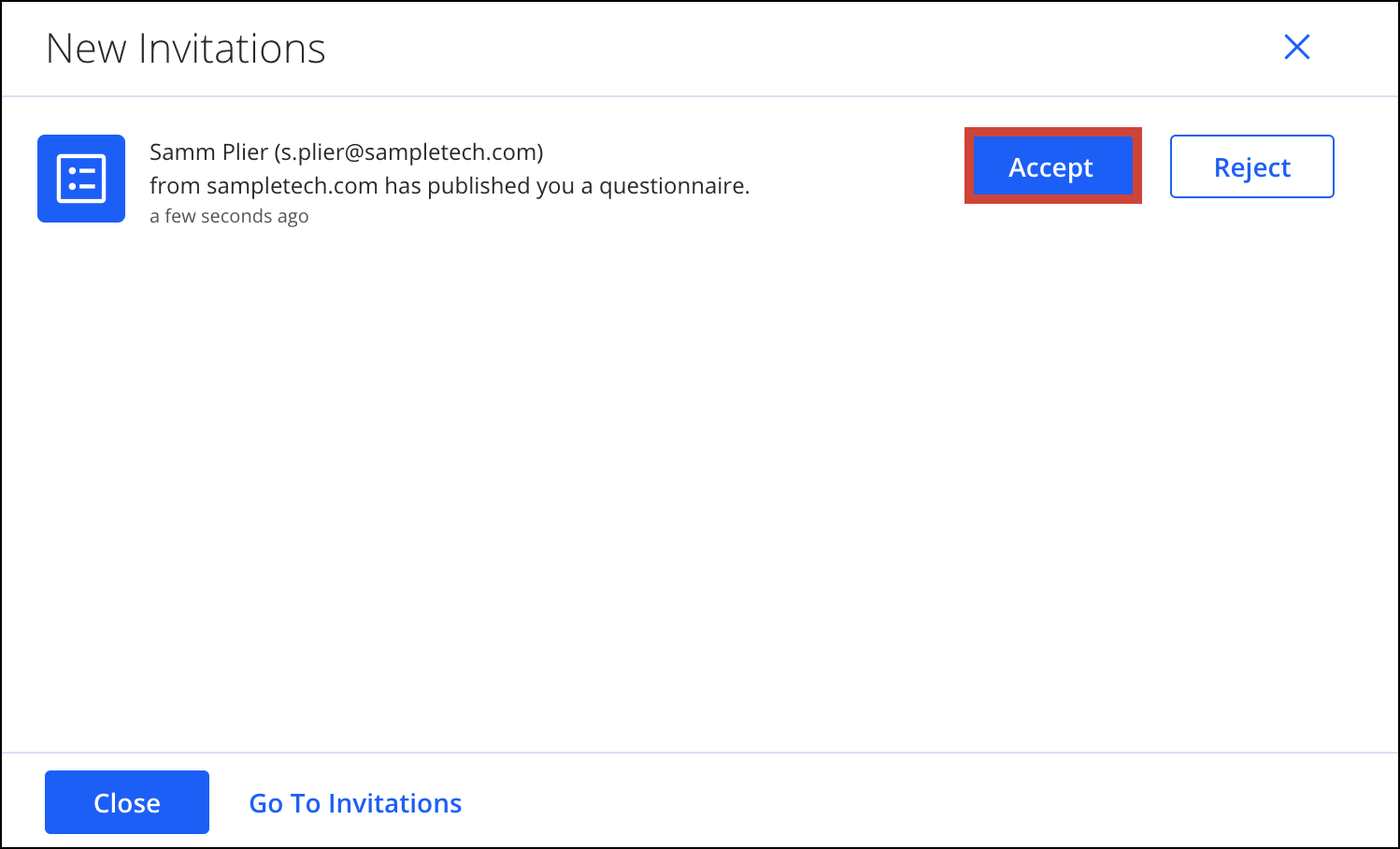Click the questionnaire icon beside the invitation
Screen dimensions: 1400x849
pos(81,179)
